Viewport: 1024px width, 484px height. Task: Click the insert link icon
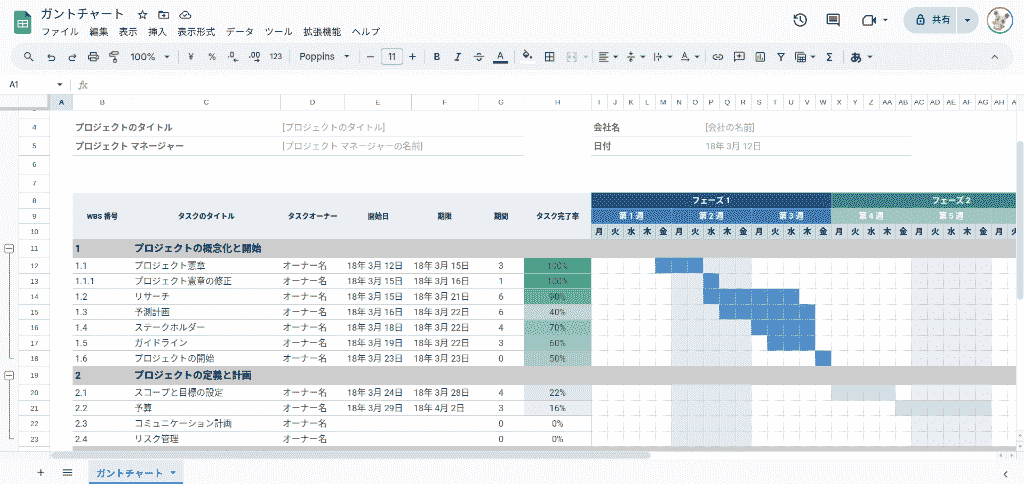coord(717,57)
